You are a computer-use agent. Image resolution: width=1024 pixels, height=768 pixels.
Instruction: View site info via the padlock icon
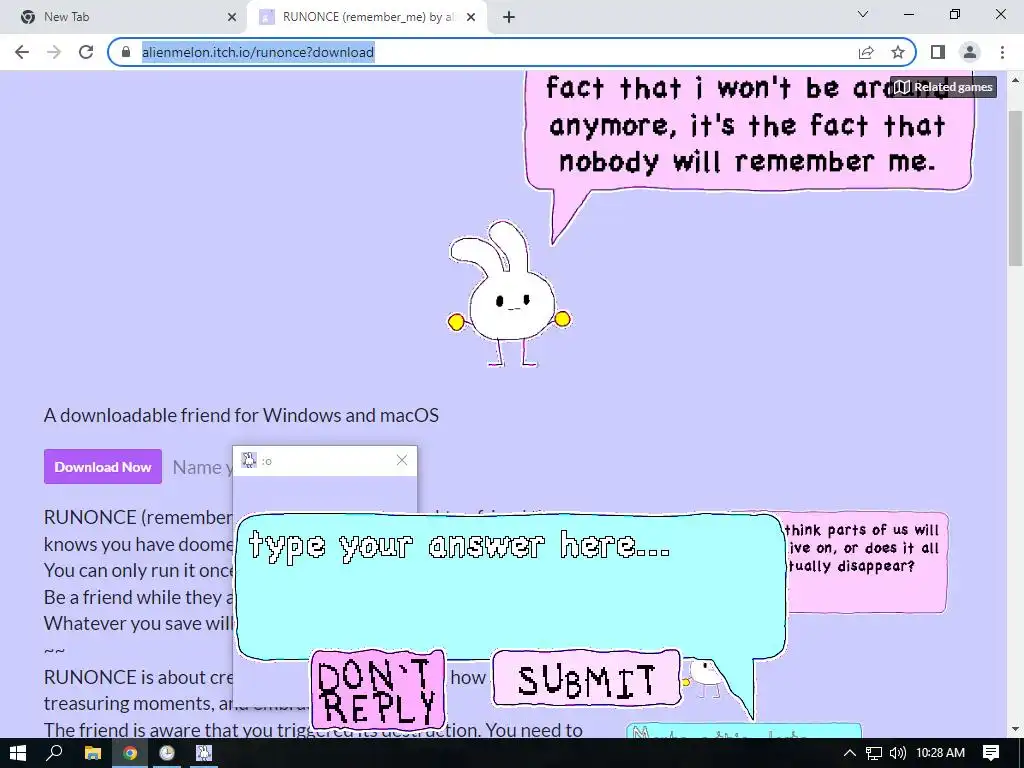126,52
